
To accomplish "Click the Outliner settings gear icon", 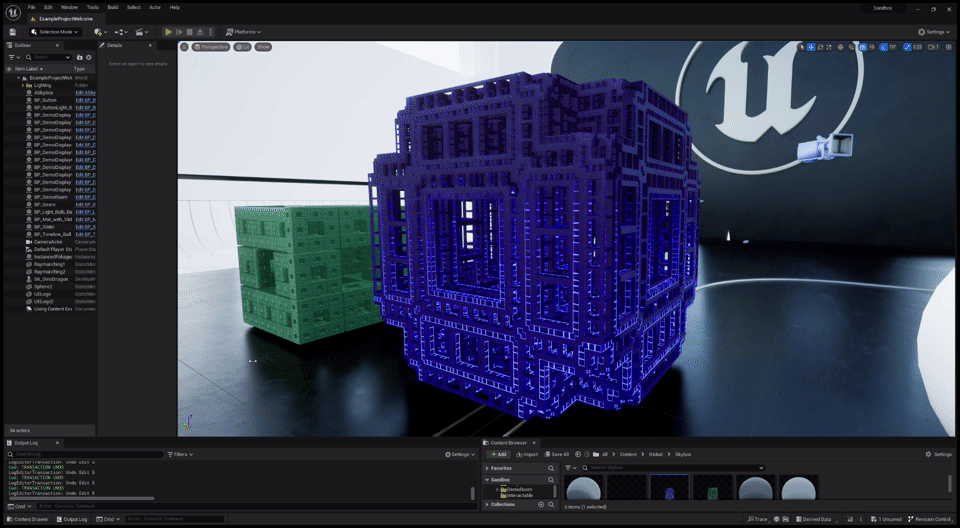I will (x=89, y=57).
